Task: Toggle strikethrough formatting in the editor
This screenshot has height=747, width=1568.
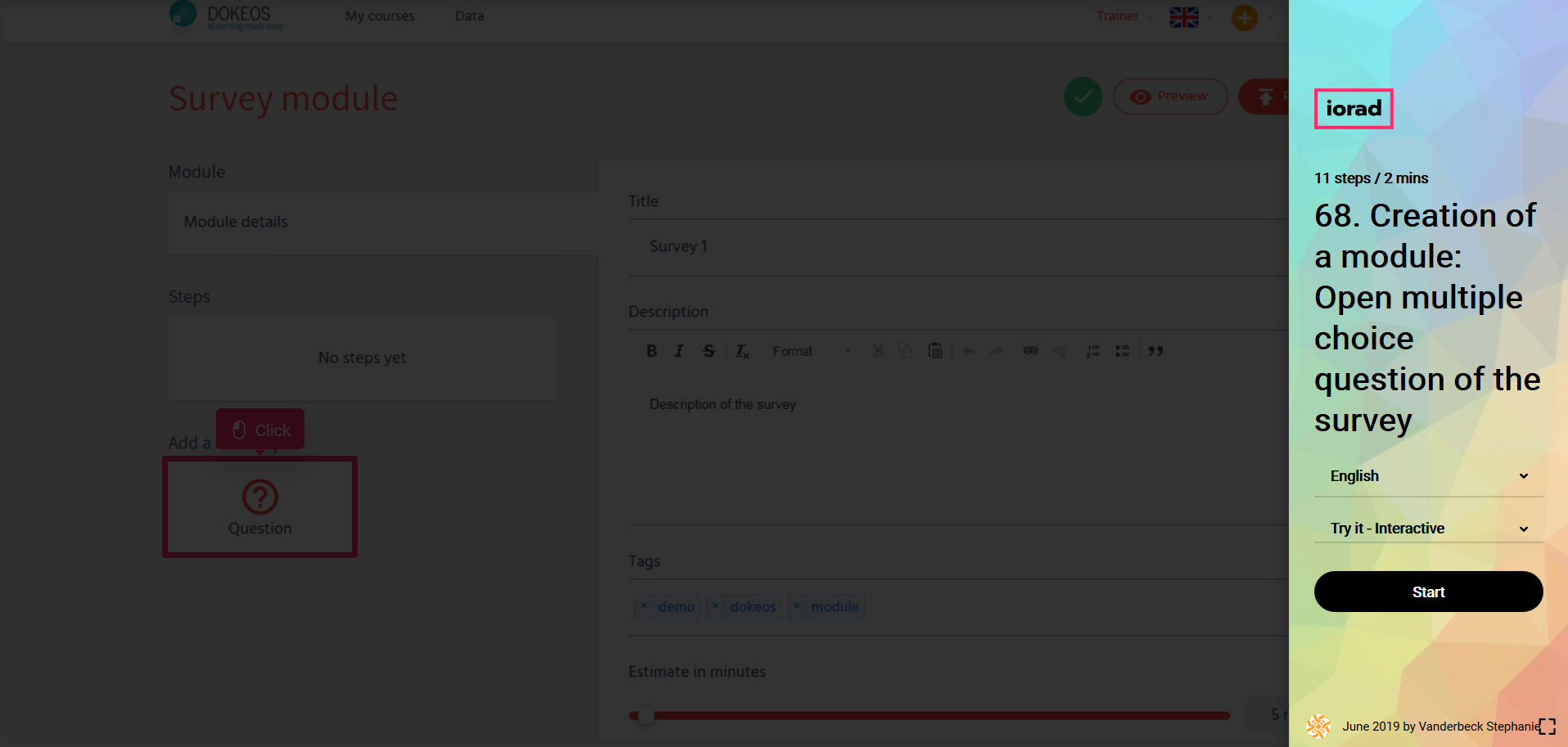Action: pos(709,351)
